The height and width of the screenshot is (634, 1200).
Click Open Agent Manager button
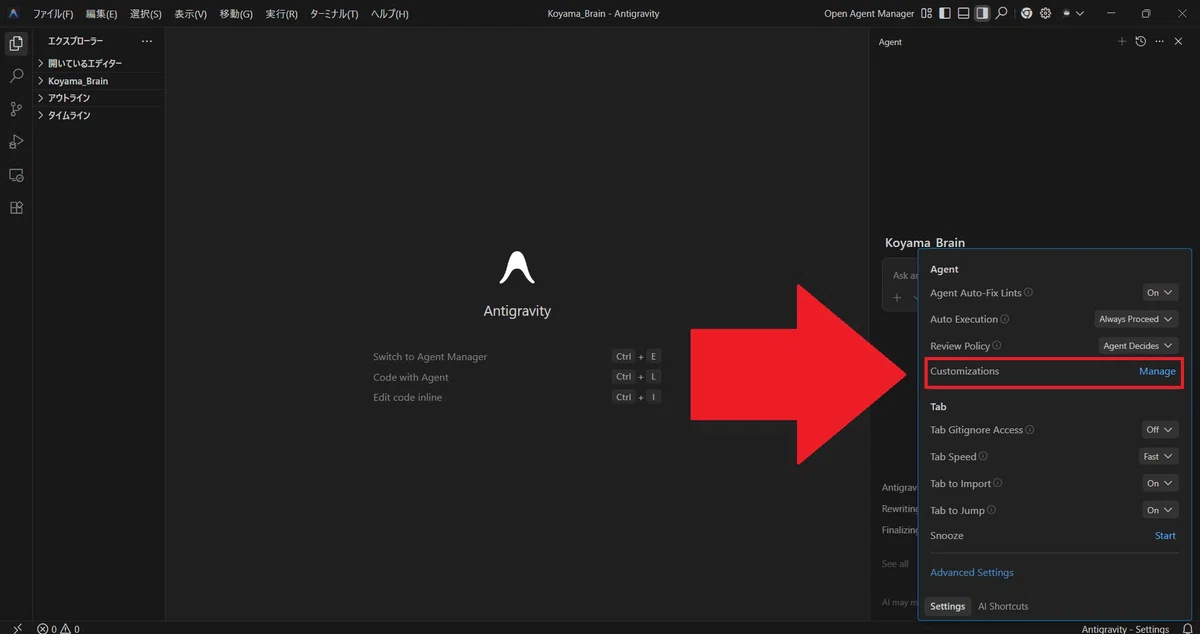tap(868, 14)
